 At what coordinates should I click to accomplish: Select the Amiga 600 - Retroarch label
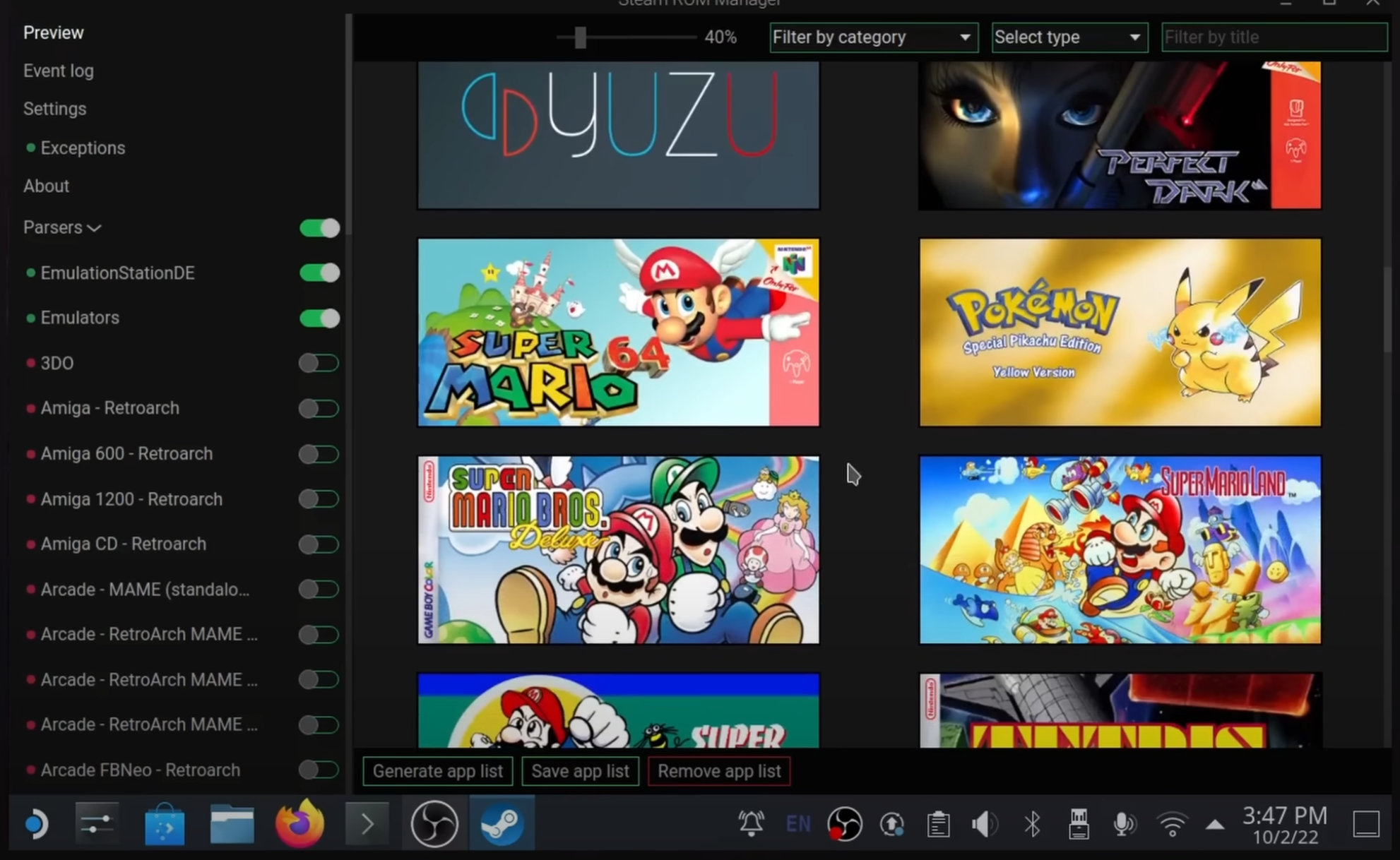126,453
